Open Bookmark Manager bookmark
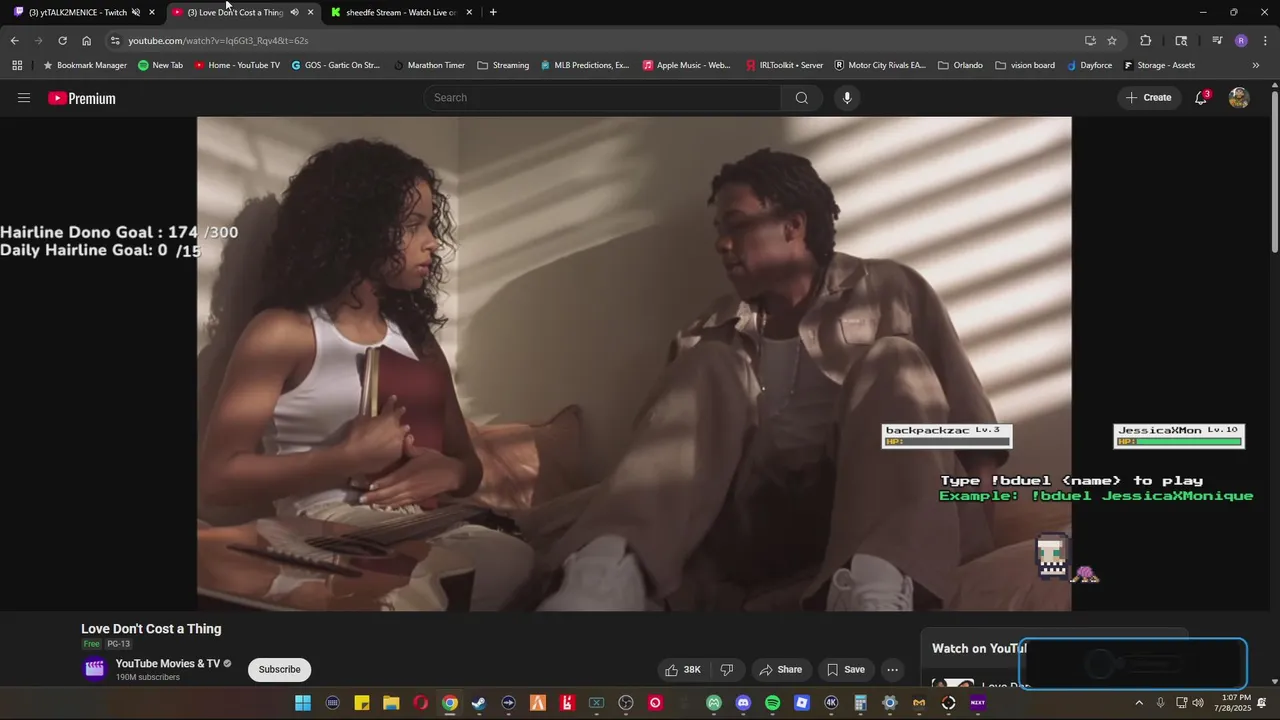1280x720 pixels. pos(84,65)
